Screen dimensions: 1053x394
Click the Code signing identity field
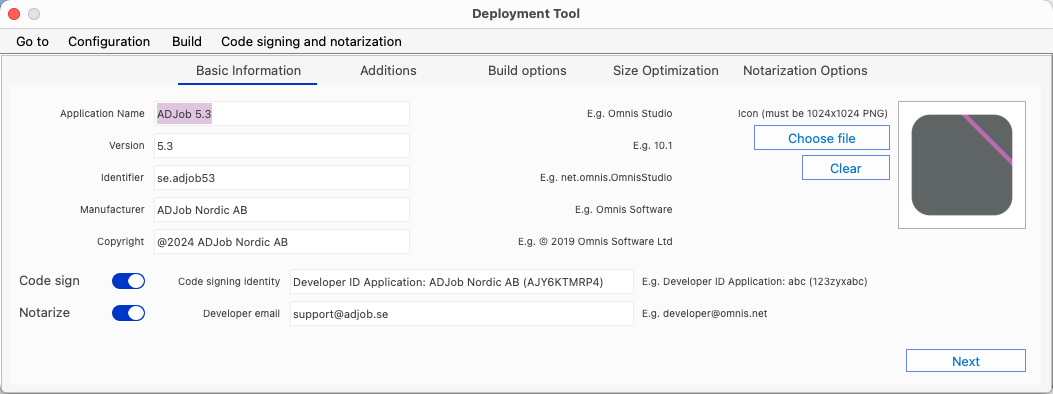click(461, 282)
